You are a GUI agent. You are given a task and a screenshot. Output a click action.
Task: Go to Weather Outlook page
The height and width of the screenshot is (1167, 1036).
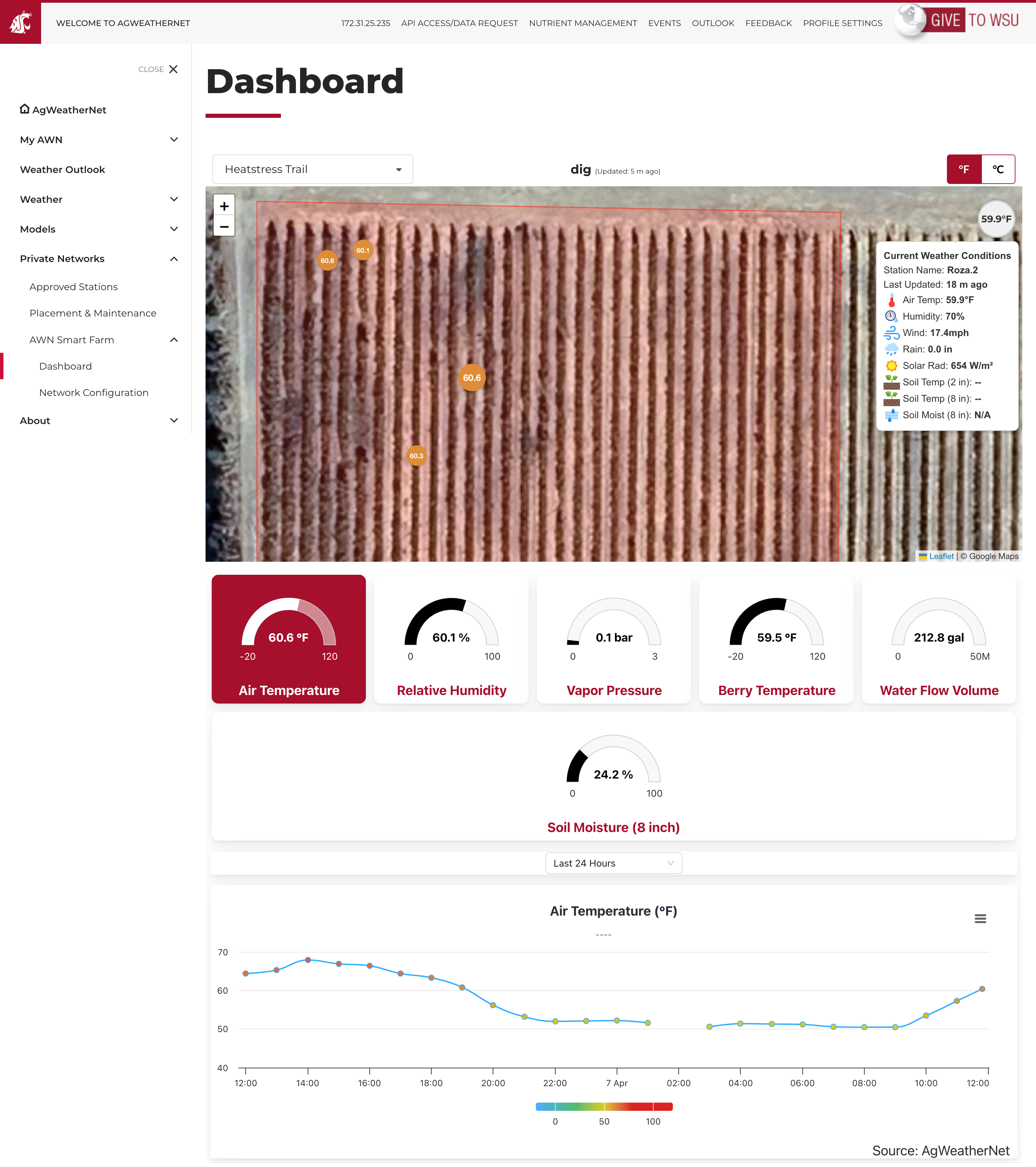pyautogui.click(x=62, y=170)
